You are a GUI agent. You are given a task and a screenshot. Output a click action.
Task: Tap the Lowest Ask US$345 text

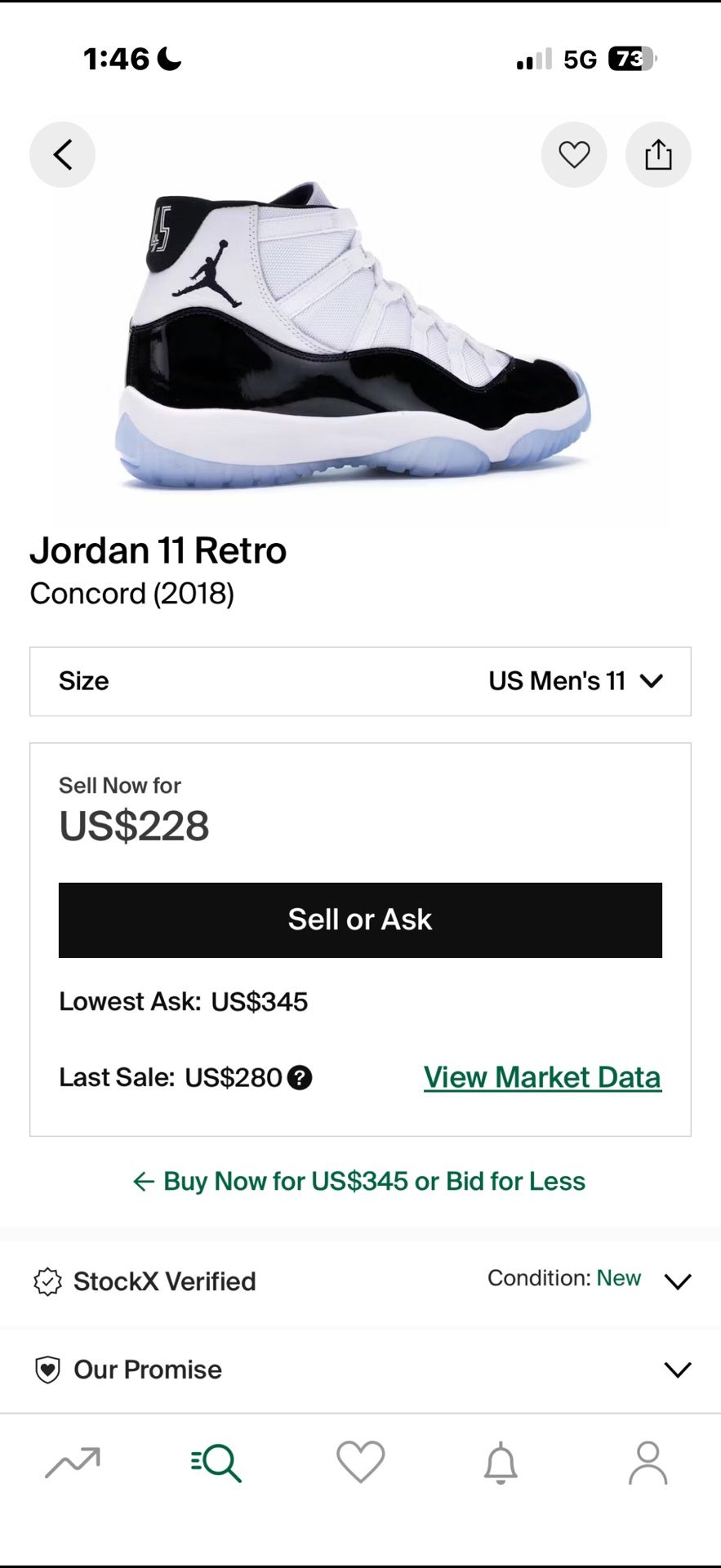[x=184, y=1002]
